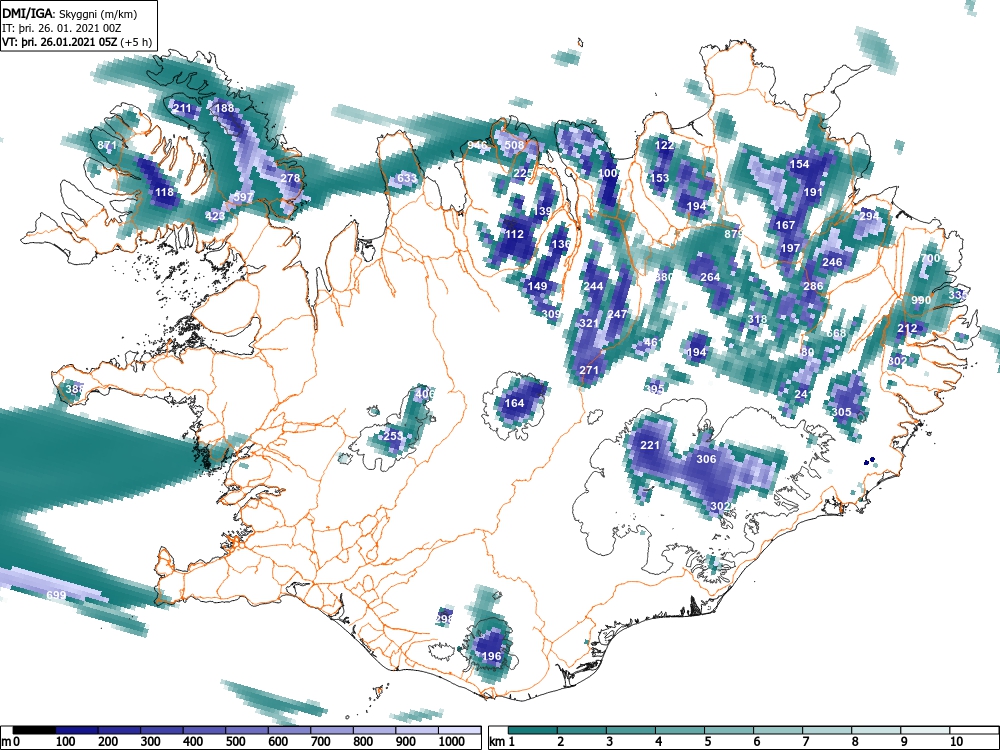1000x750 pixels.
Task: Click the black 0–100 m legend swatch
Action: (x=34, y=730)
